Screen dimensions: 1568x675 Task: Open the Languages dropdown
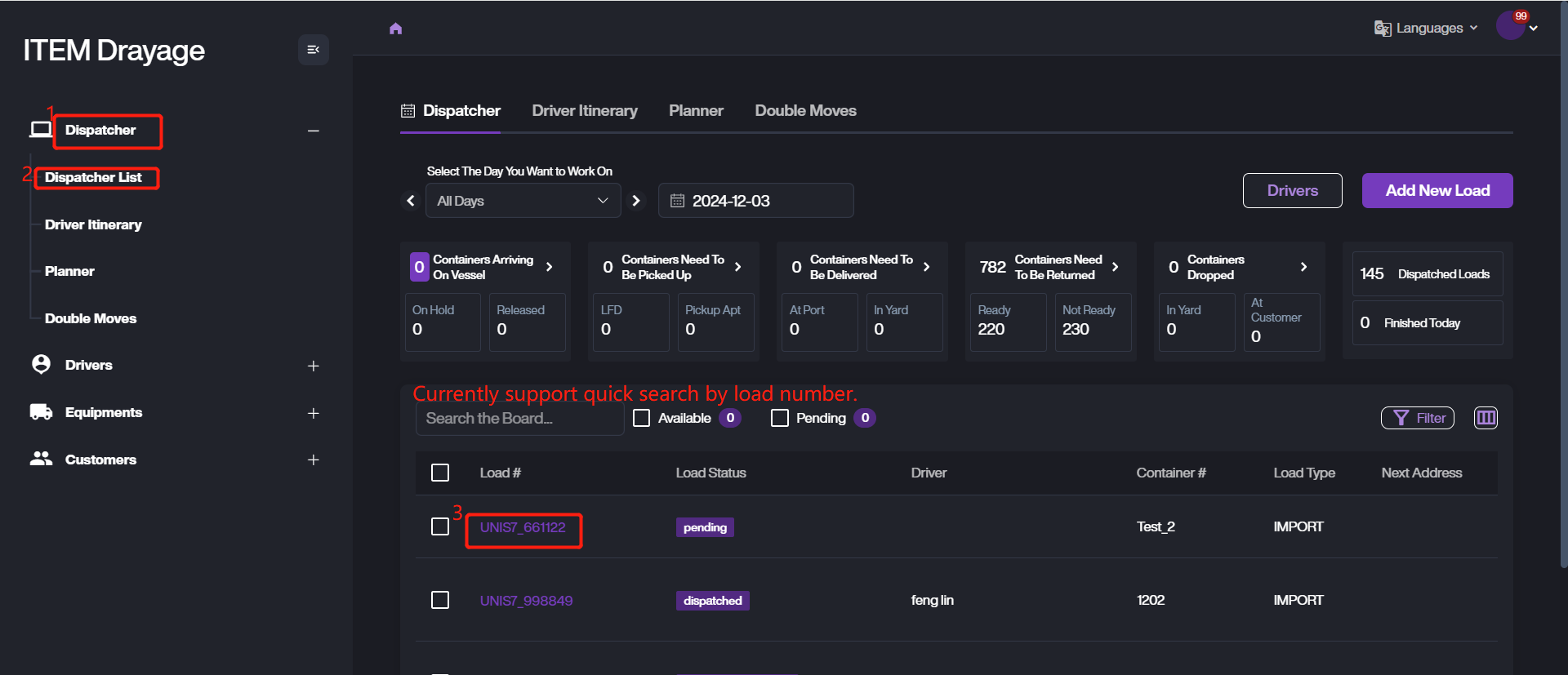click(x=1426, y=29)
